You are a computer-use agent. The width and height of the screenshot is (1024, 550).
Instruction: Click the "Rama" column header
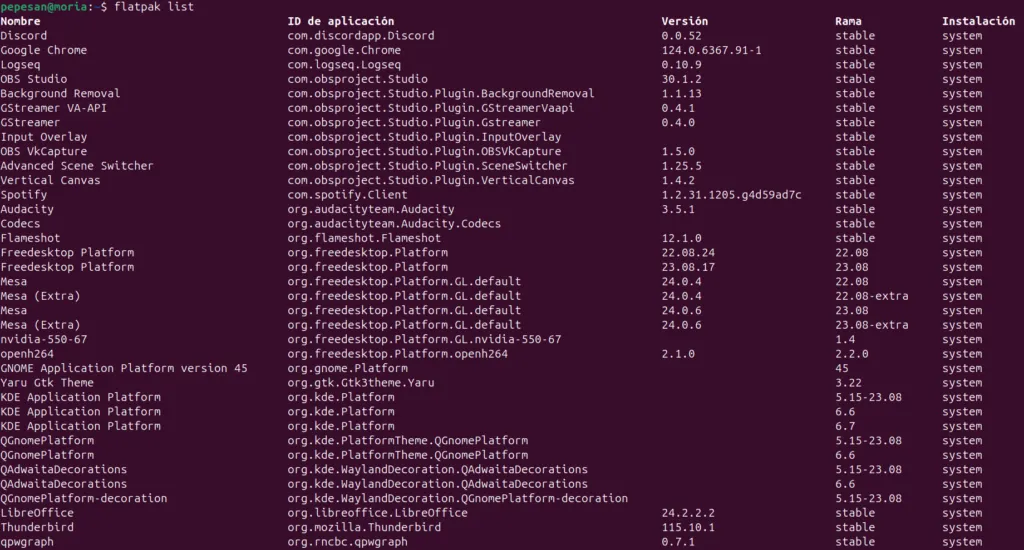tap(850, 21)
